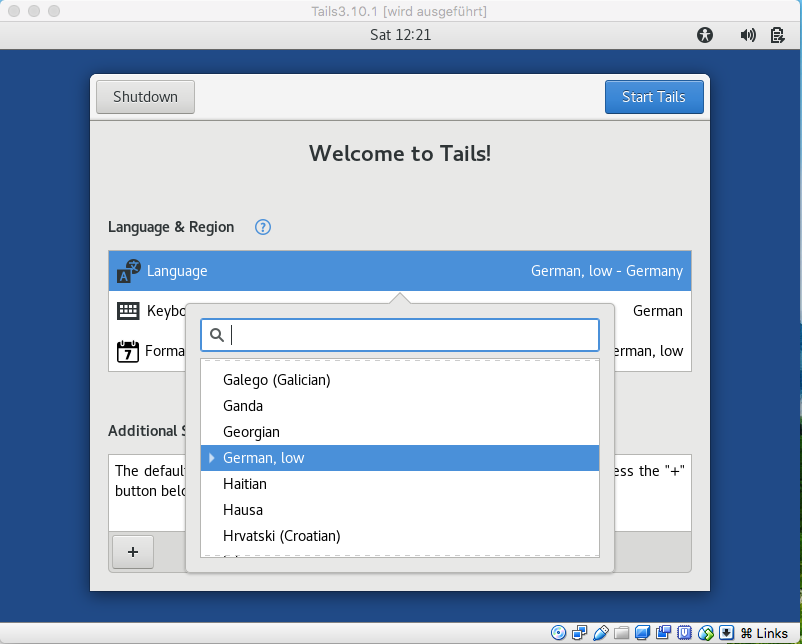
Task: Click the VirtualBox USB device icon
Action: pos(600,633)
